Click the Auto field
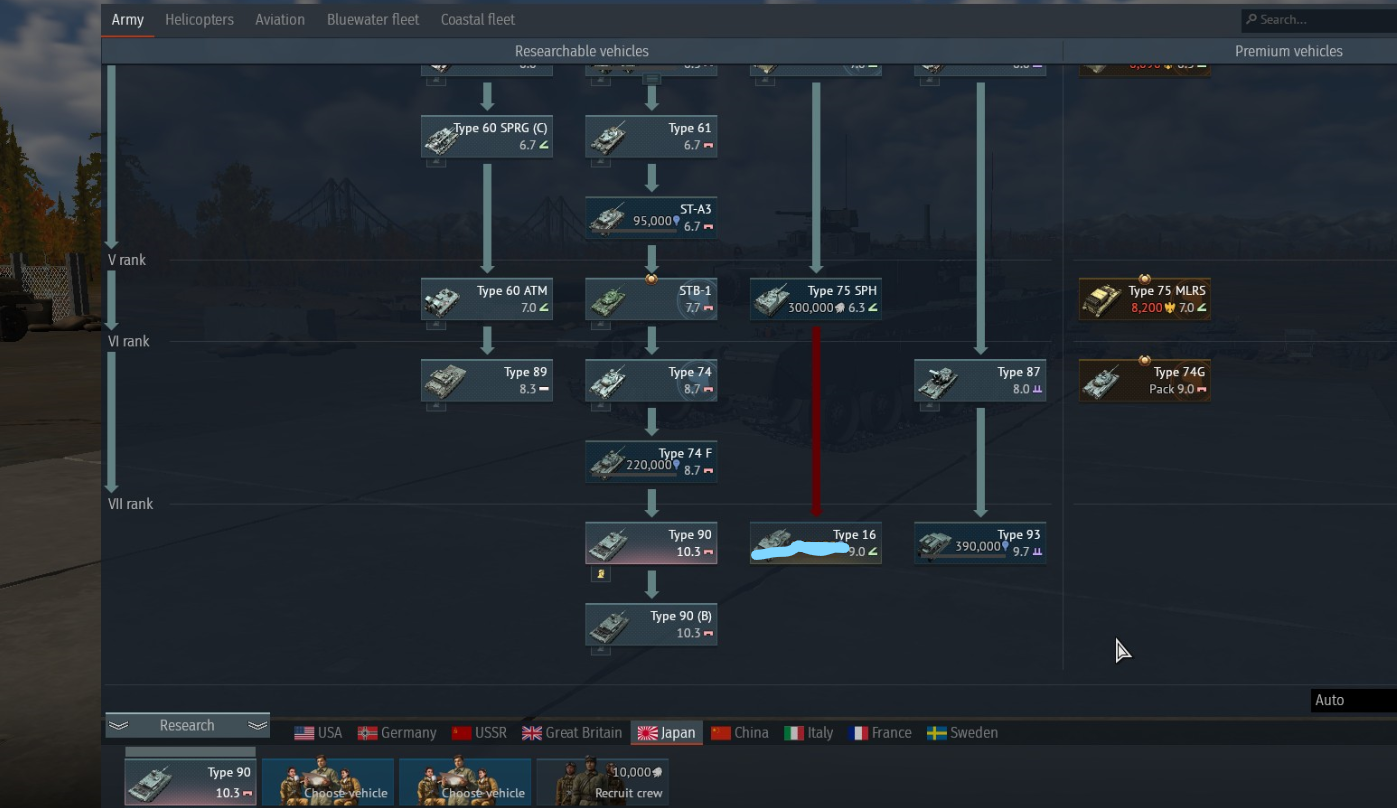This screenshot has width=1397, height=808. (1353, 700)
